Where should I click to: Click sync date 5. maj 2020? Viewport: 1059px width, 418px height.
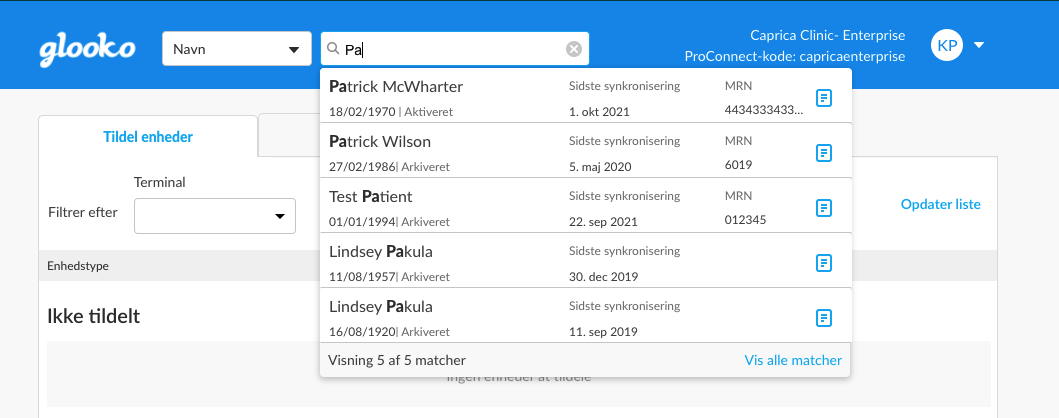pyautogui.click(x=601, y=166)
